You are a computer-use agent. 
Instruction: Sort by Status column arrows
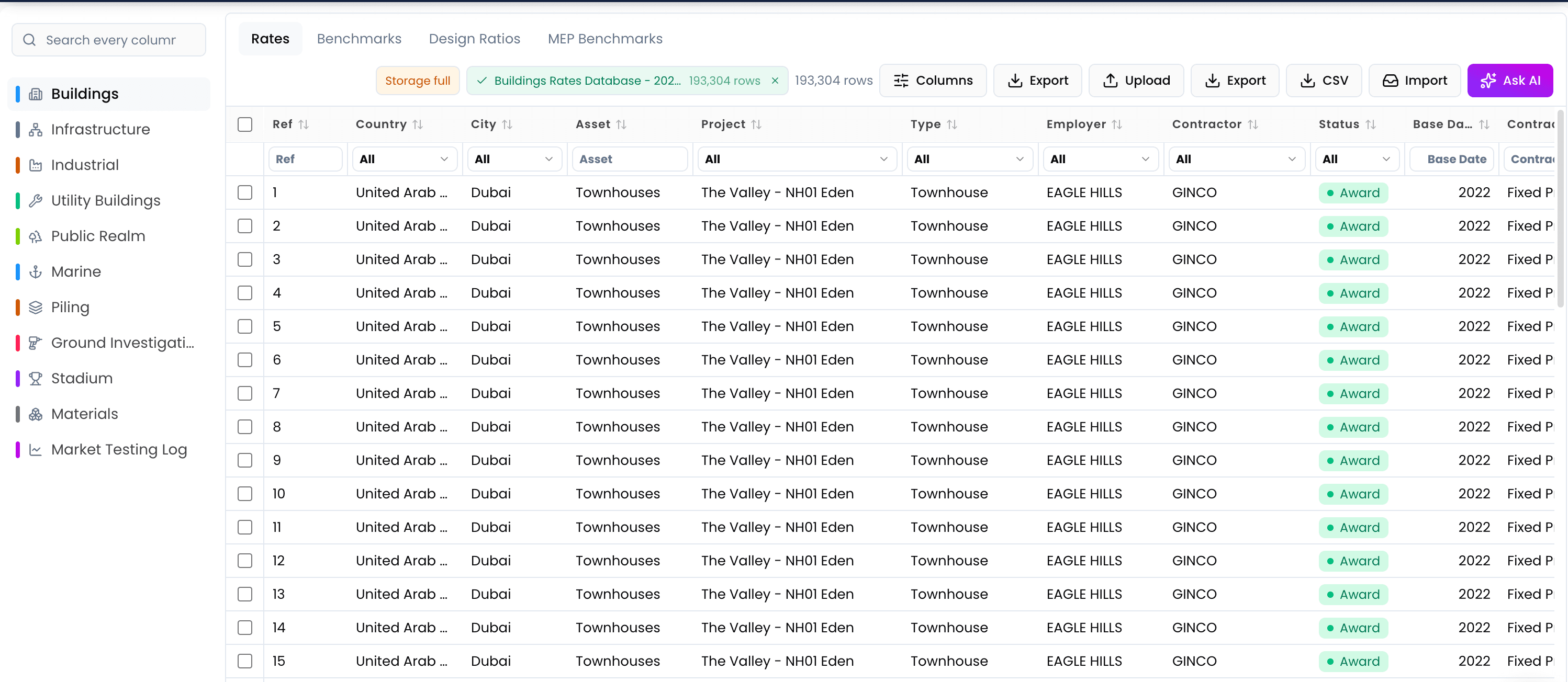click(1371, 124)
